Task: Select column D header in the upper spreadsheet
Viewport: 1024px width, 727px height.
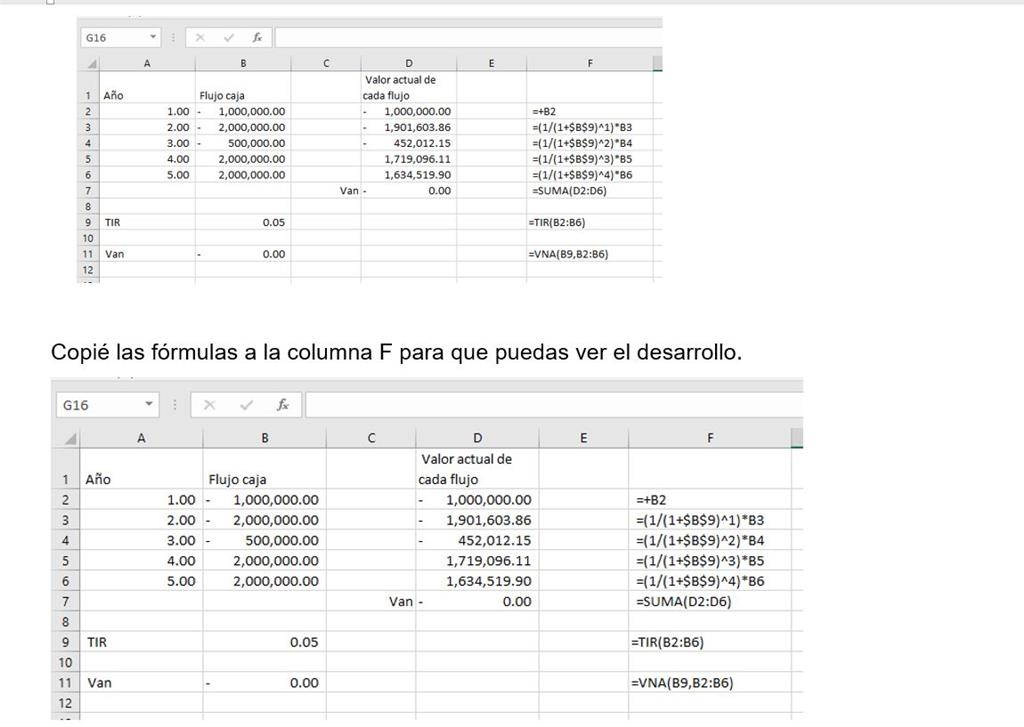Action: tap(409, 63)
